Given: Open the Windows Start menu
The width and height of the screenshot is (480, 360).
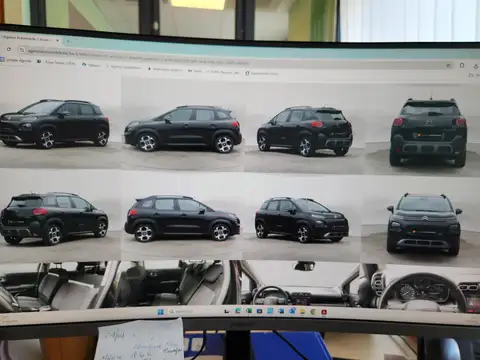Looking at the screenshot, I should pos(161,312).
